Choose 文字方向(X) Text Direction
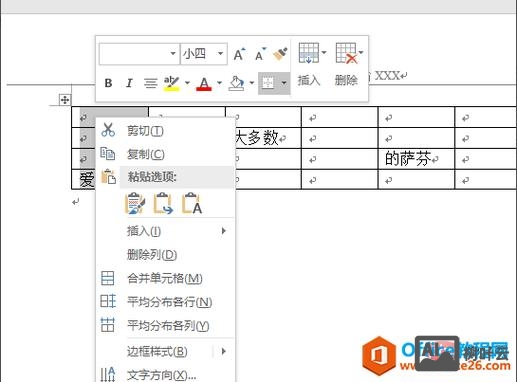This screenshot has width=517, height=382. click(x=165, y=375)
